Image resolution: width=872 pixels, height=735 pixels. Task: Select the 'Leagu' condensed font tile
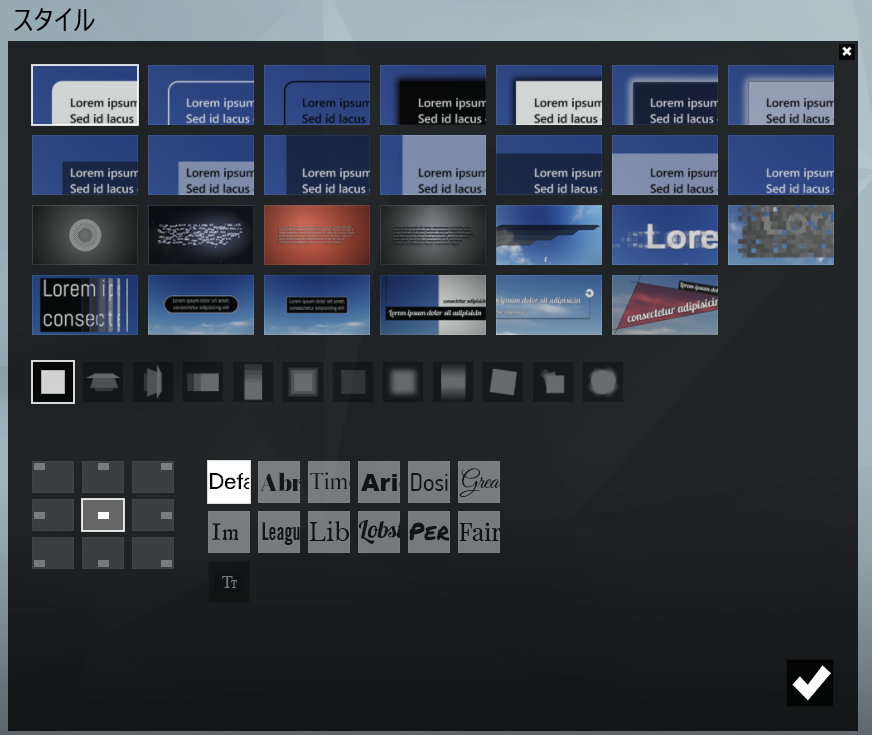pos(279,532)
